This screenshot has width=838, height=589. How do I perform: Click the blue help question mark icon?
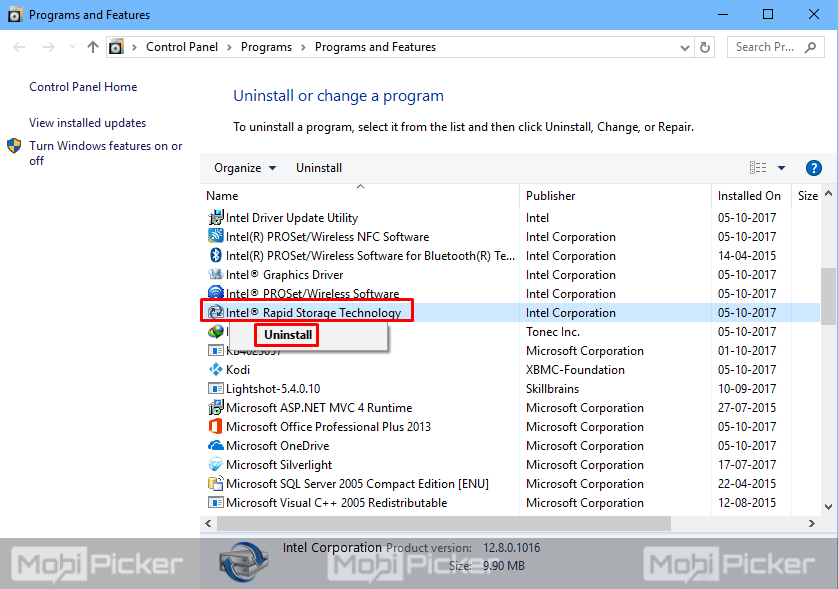813,168
